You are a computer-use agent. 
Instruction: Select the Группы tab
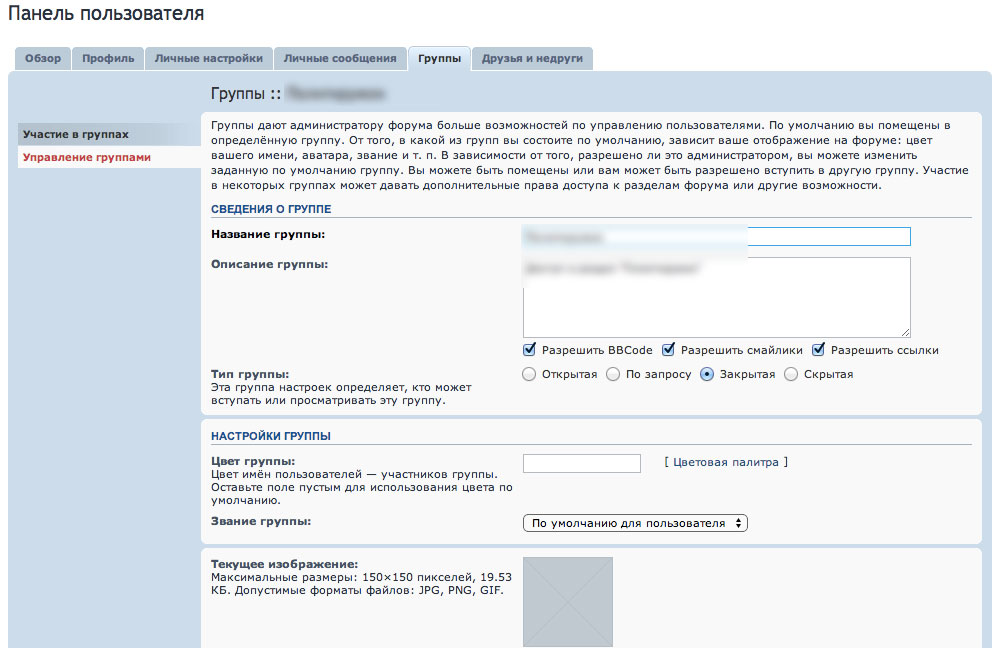(439, 58)
